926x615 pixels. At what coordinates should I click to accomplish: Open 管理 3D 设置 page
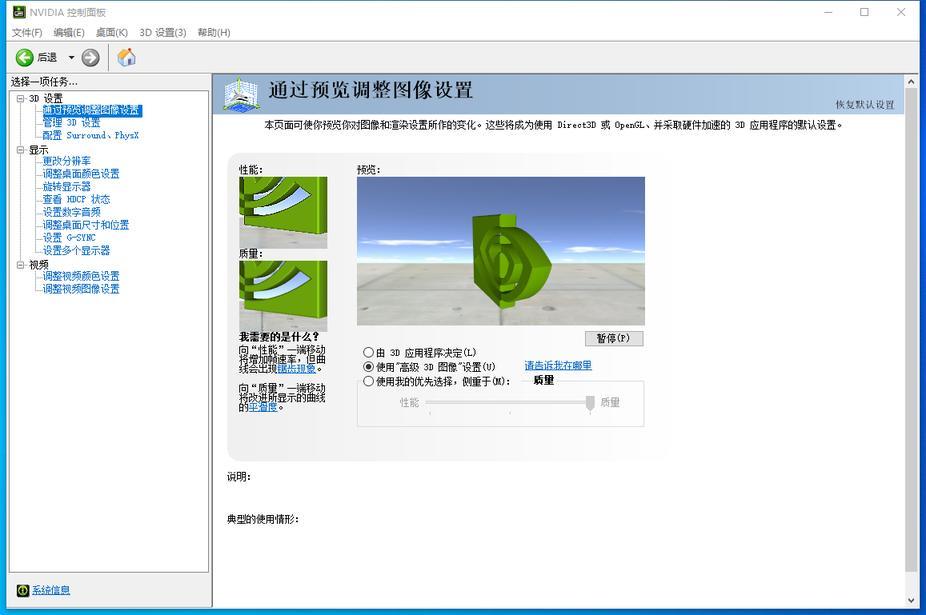tap(71, 123)
